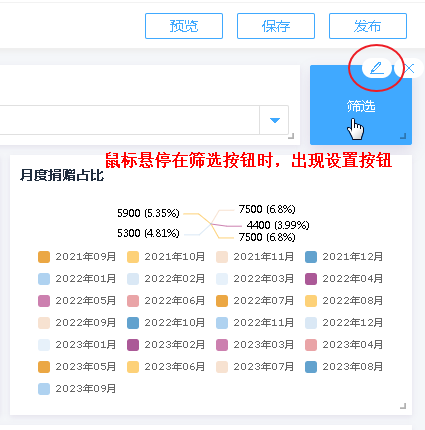Click the resize handle of the chart panel

coord(403,406)
